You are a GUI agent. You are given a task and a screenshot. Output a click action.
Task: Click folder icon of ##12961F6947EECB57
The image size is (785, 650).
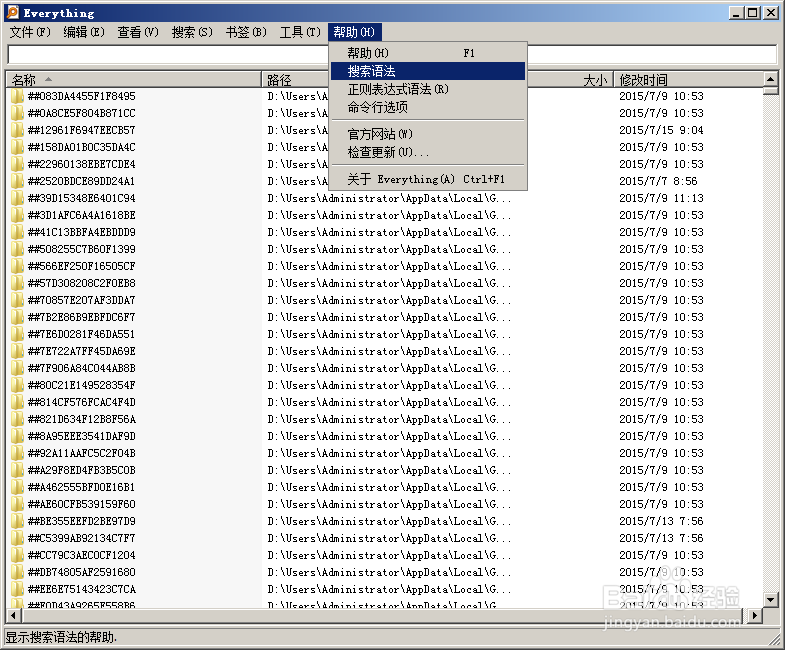(x=17, y=130)
